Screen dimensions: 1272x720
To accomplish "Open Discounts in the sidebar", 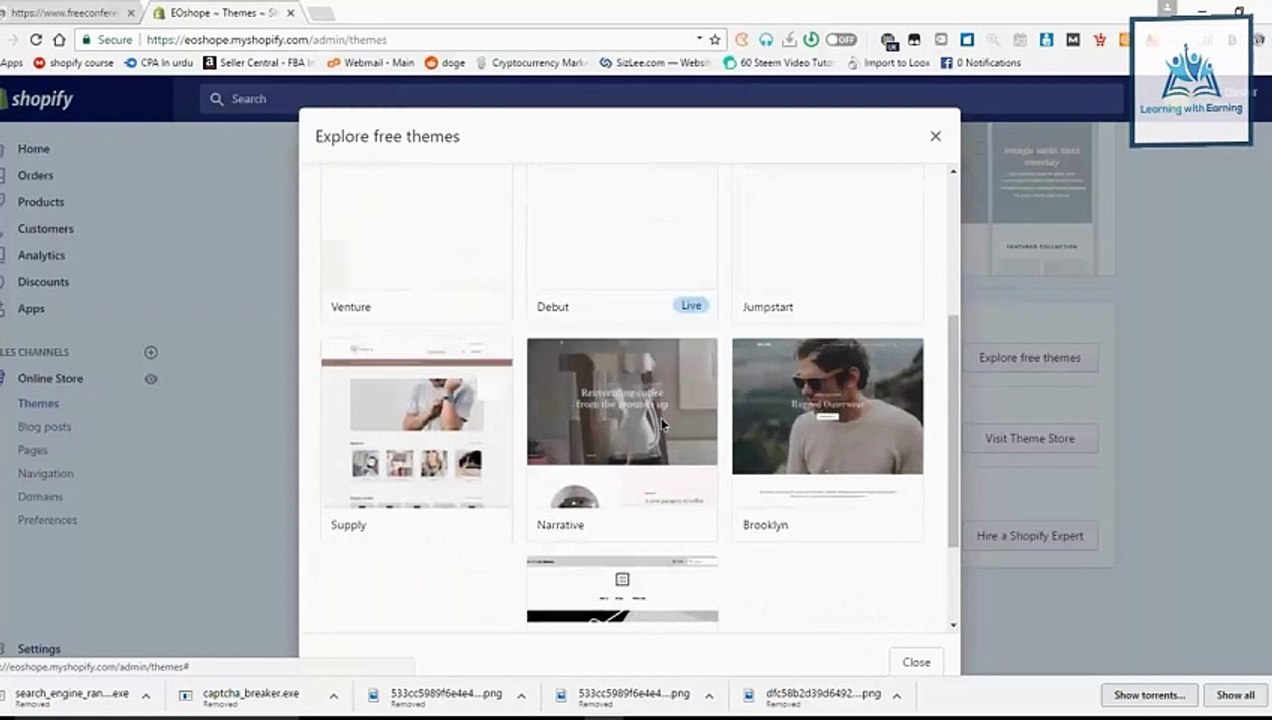I will point(43,282).
